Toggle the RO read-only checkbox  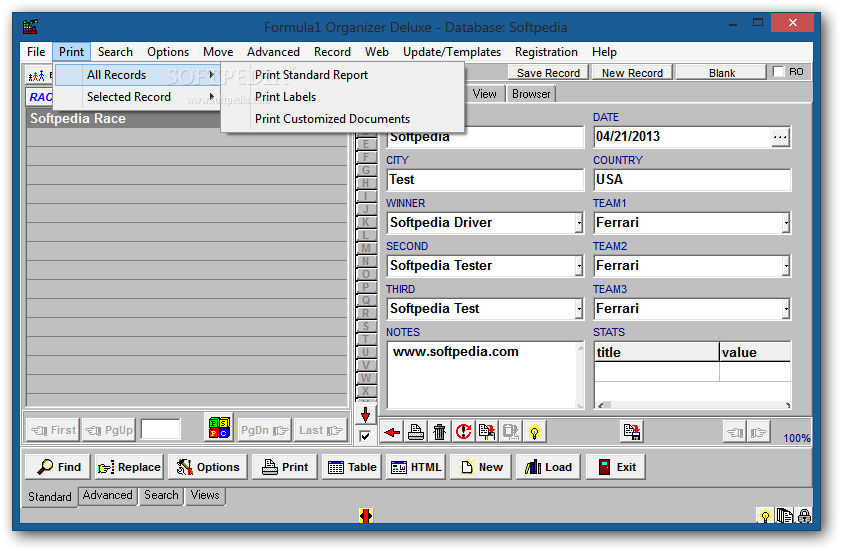(778, 71)
